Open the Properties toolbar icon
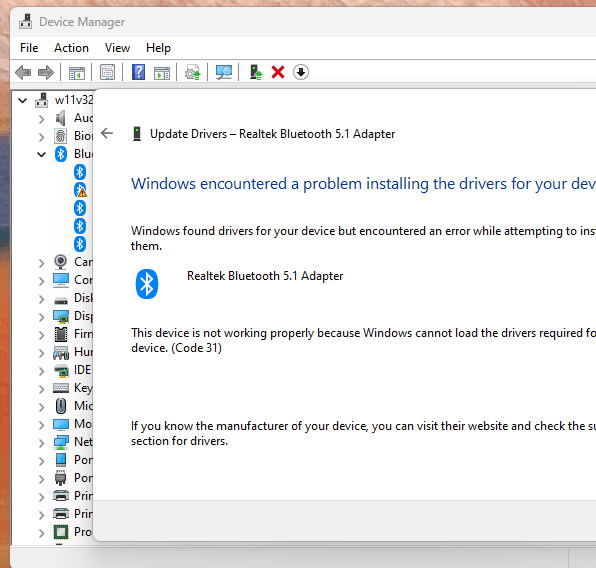The image size is (596, 568). [108, 72]
